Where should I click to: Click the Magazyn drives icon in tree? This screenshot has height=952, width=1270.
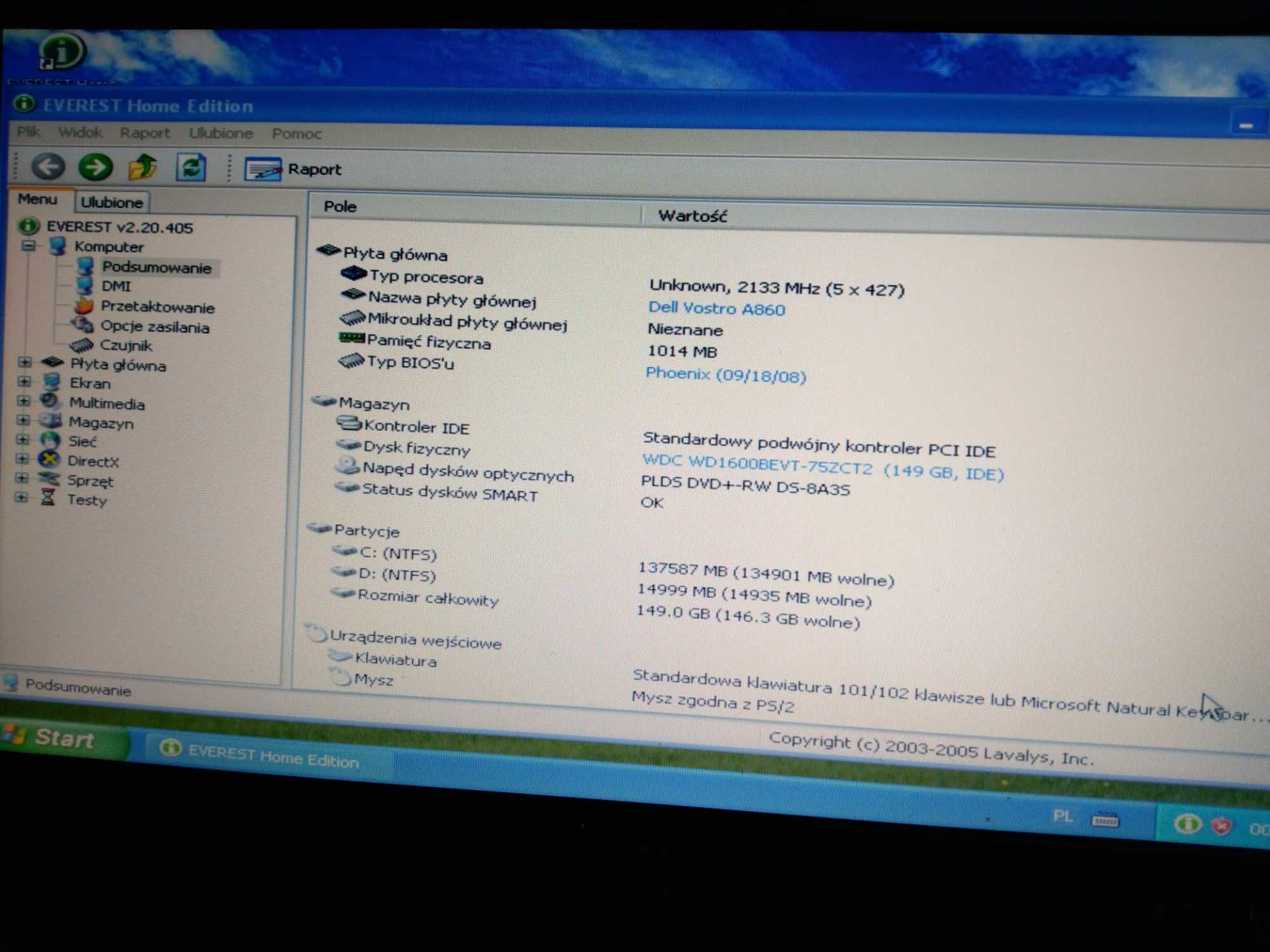tap(50, 421)
